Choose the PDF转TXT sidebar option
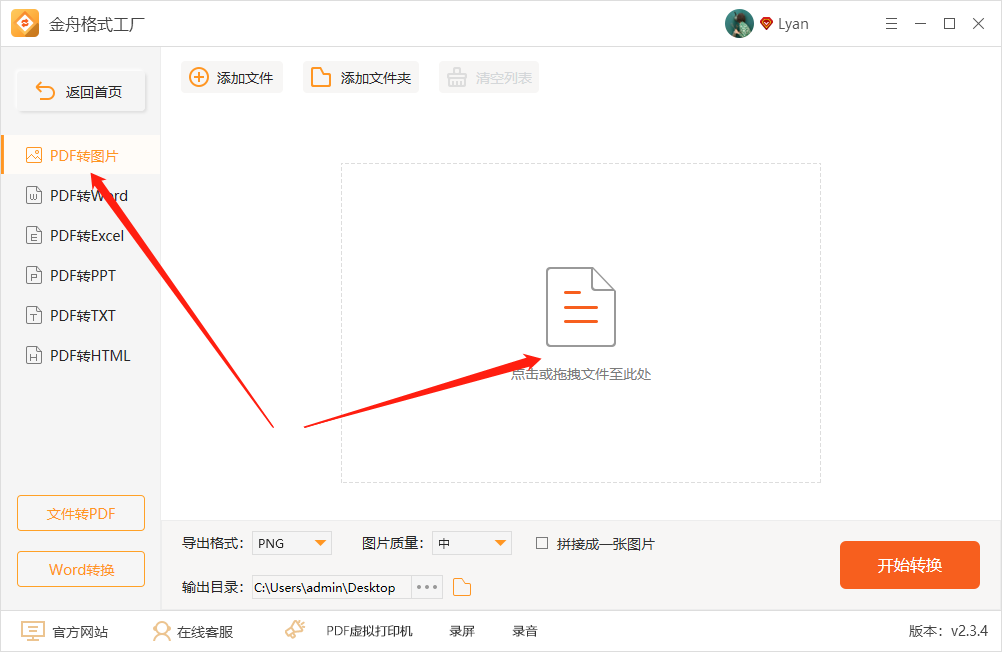The height and width of the screenshot is (652, 1002). (33, 315)
